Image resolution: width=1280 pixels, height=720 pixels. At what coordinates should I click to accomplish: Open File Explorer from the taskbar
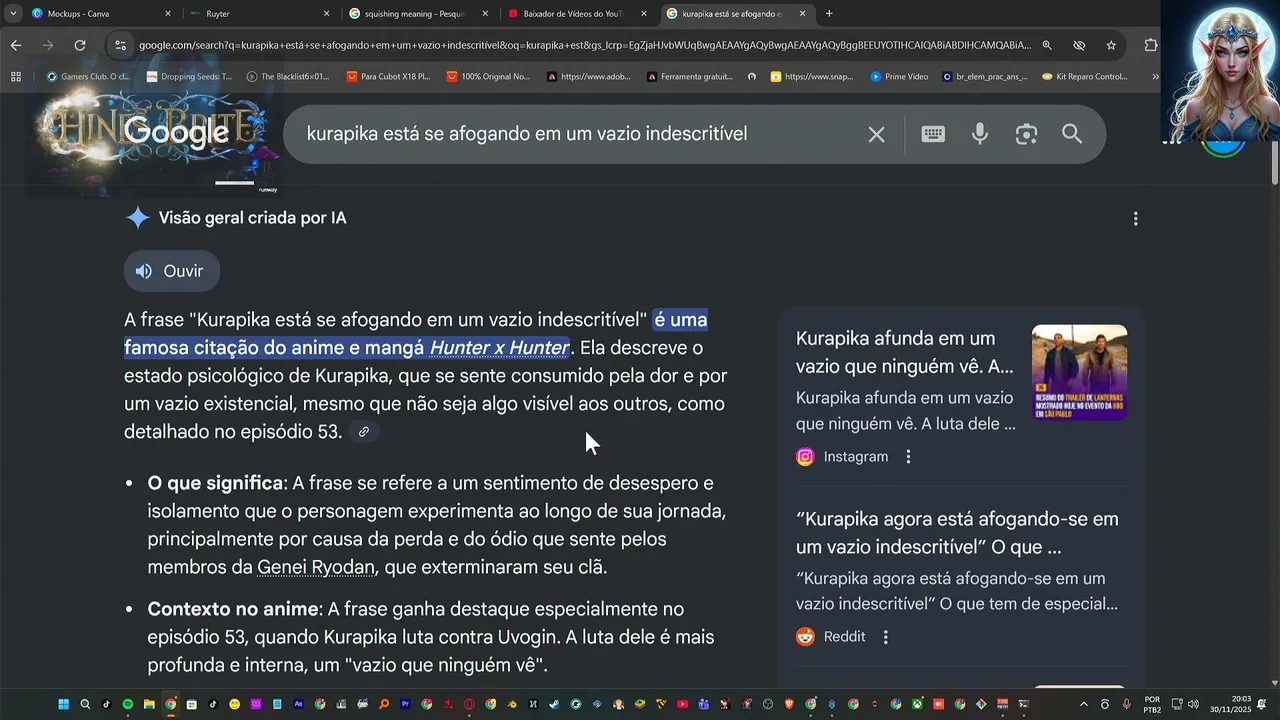[x=149, y=704]
